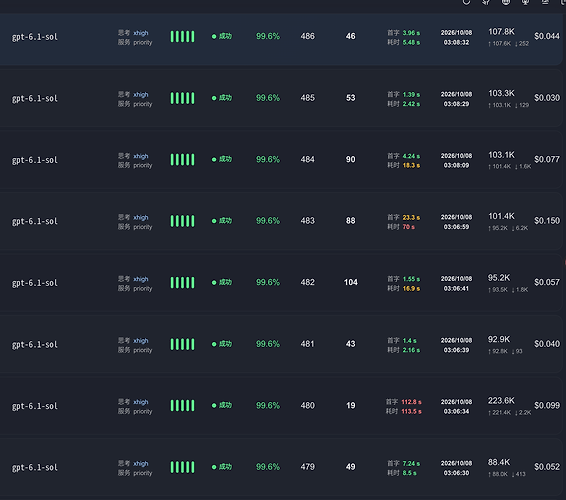This screenshot has height=500, width=566.
Task: Click the 成功 status badge in row 482
Action: pos(222,282)
